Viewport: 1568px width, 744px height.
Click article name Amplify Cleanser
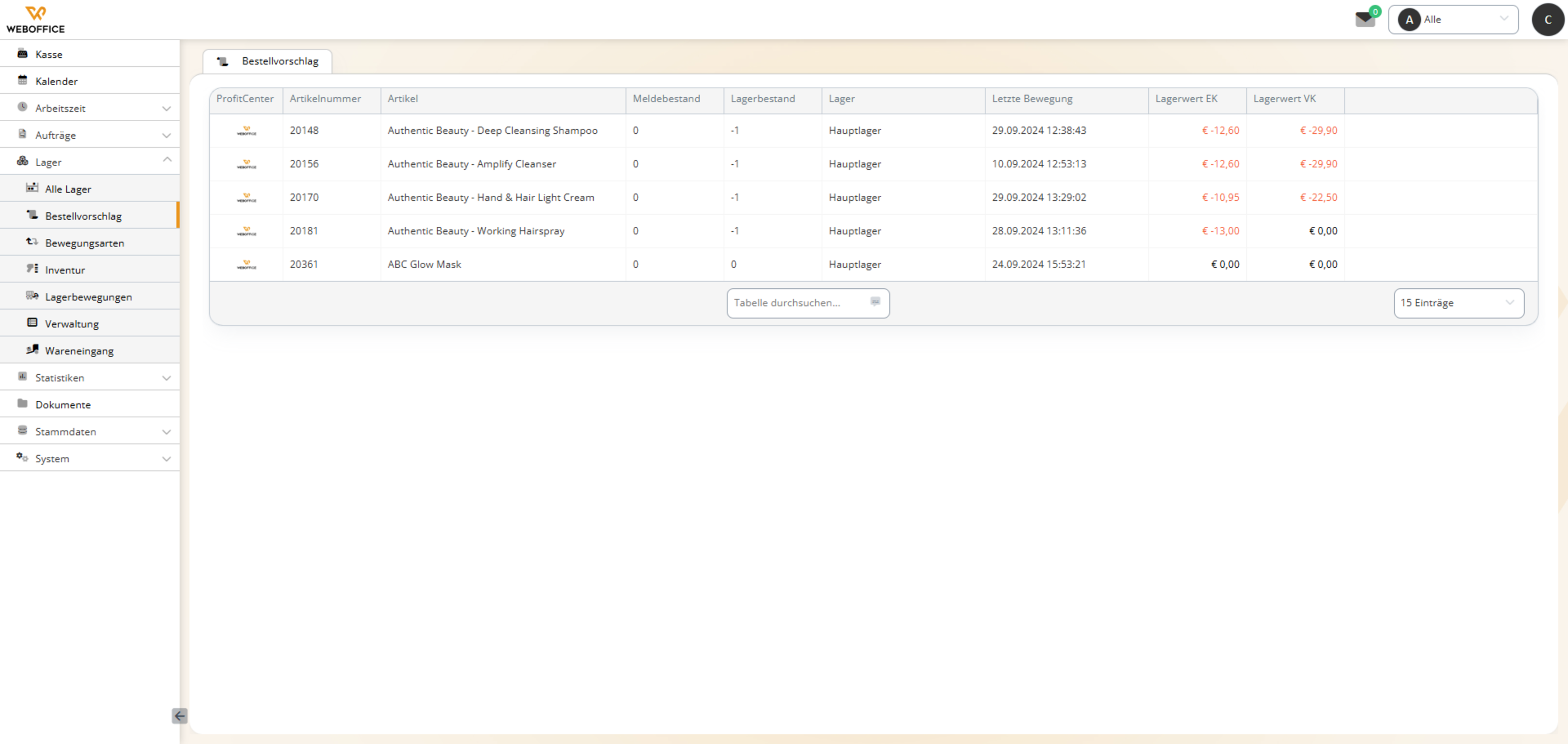pyautogui.click(x=472, y=164)
